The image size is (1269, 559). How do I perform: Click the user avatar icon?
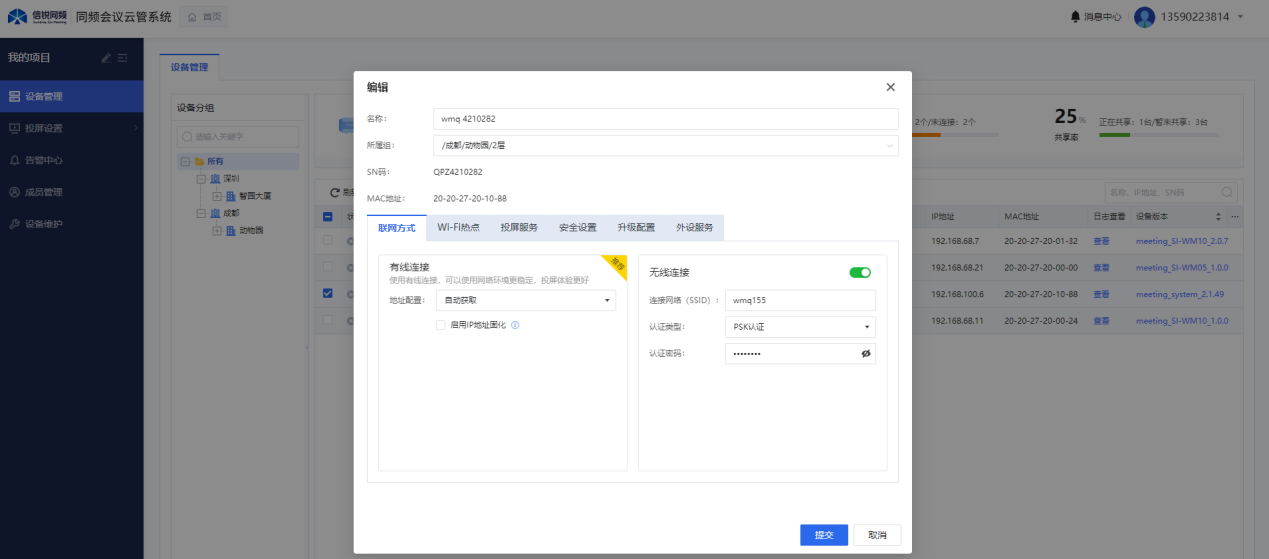[1144, 17]
